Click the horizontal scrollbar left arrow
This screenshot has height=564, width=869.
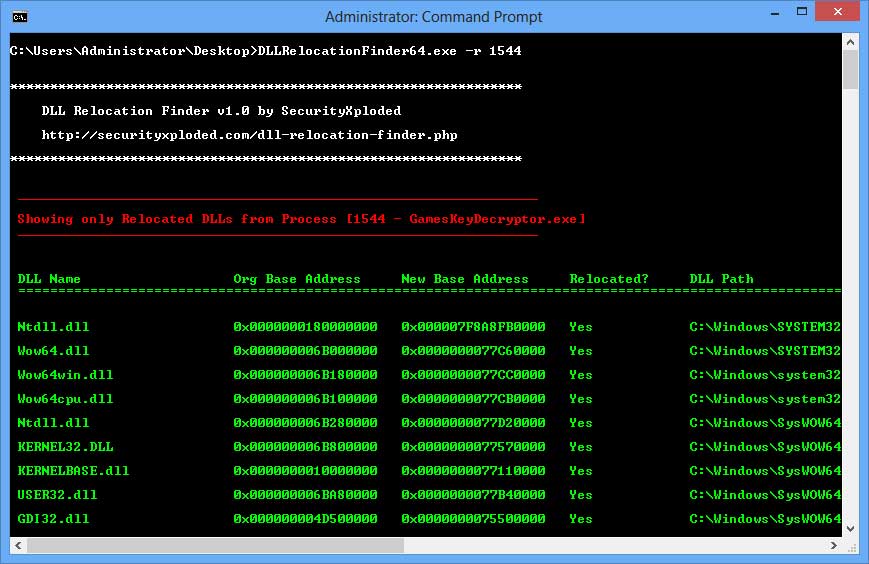click(16, 544)
